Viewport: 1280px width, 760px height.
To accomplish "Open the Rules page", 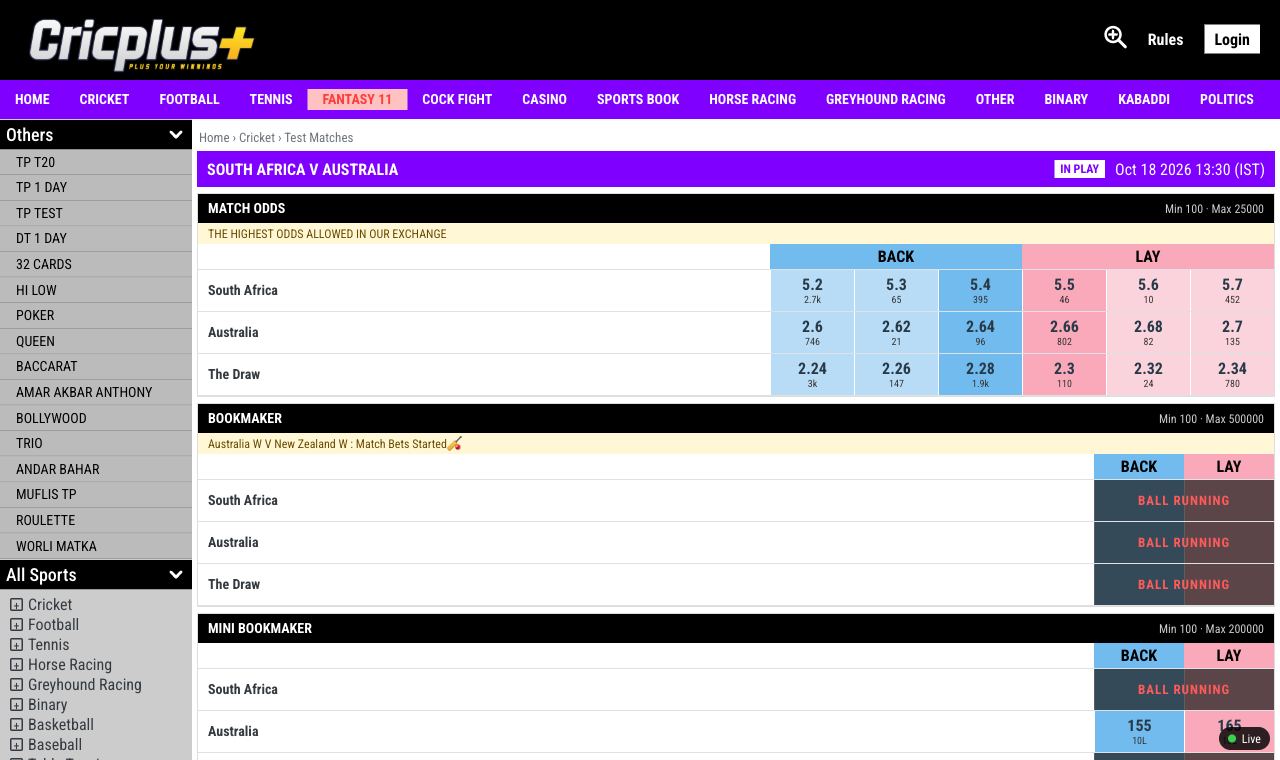I will [x=1165, y=40].
